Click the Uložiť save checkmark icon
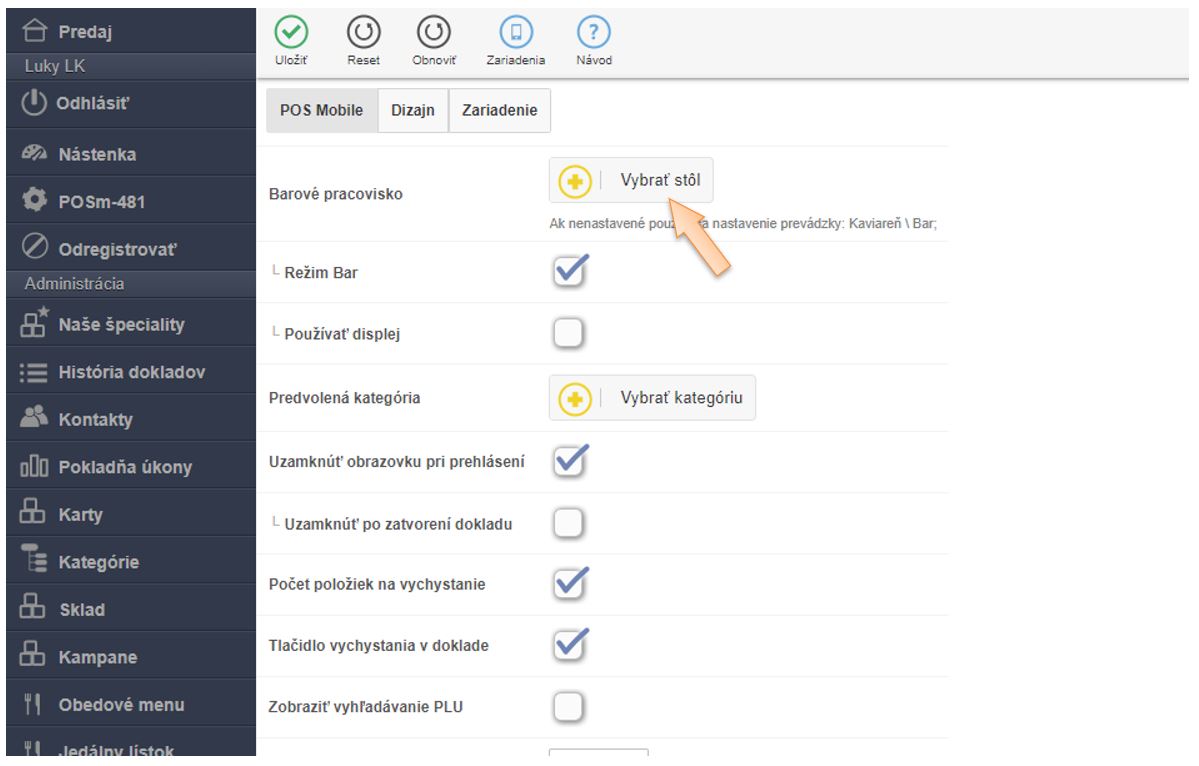The height and width of the screenshot is (766, 1199). point(291,33)
